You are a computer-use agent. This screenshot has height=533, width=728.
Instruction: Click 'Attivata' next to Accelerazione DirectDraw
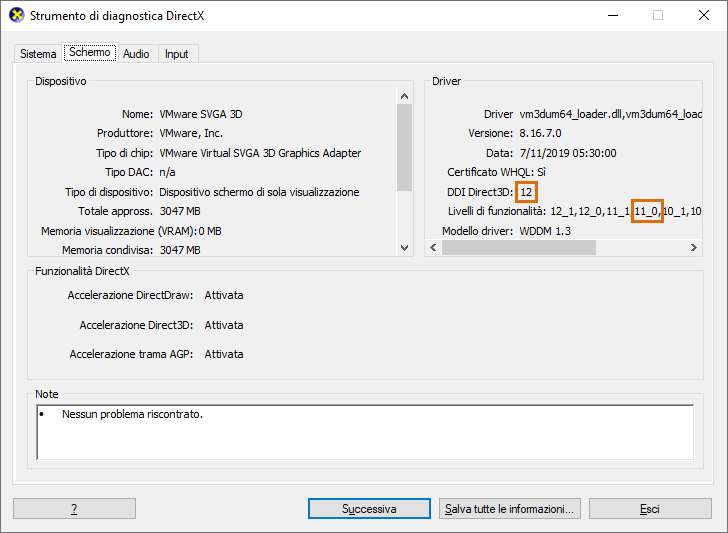click(224, 295)
